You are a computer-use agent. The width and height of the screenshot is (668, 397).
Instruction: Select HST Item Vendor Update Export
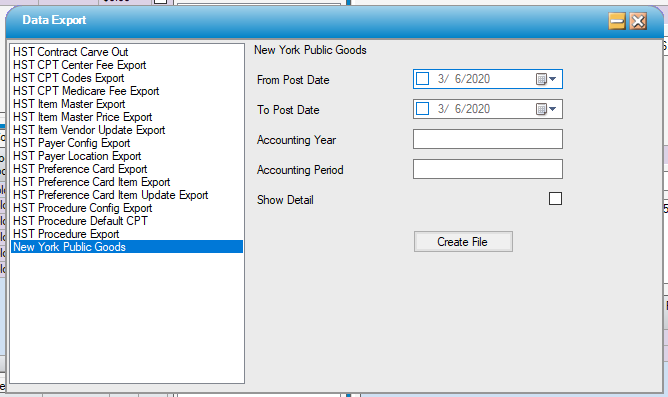[x=127, y=130]
